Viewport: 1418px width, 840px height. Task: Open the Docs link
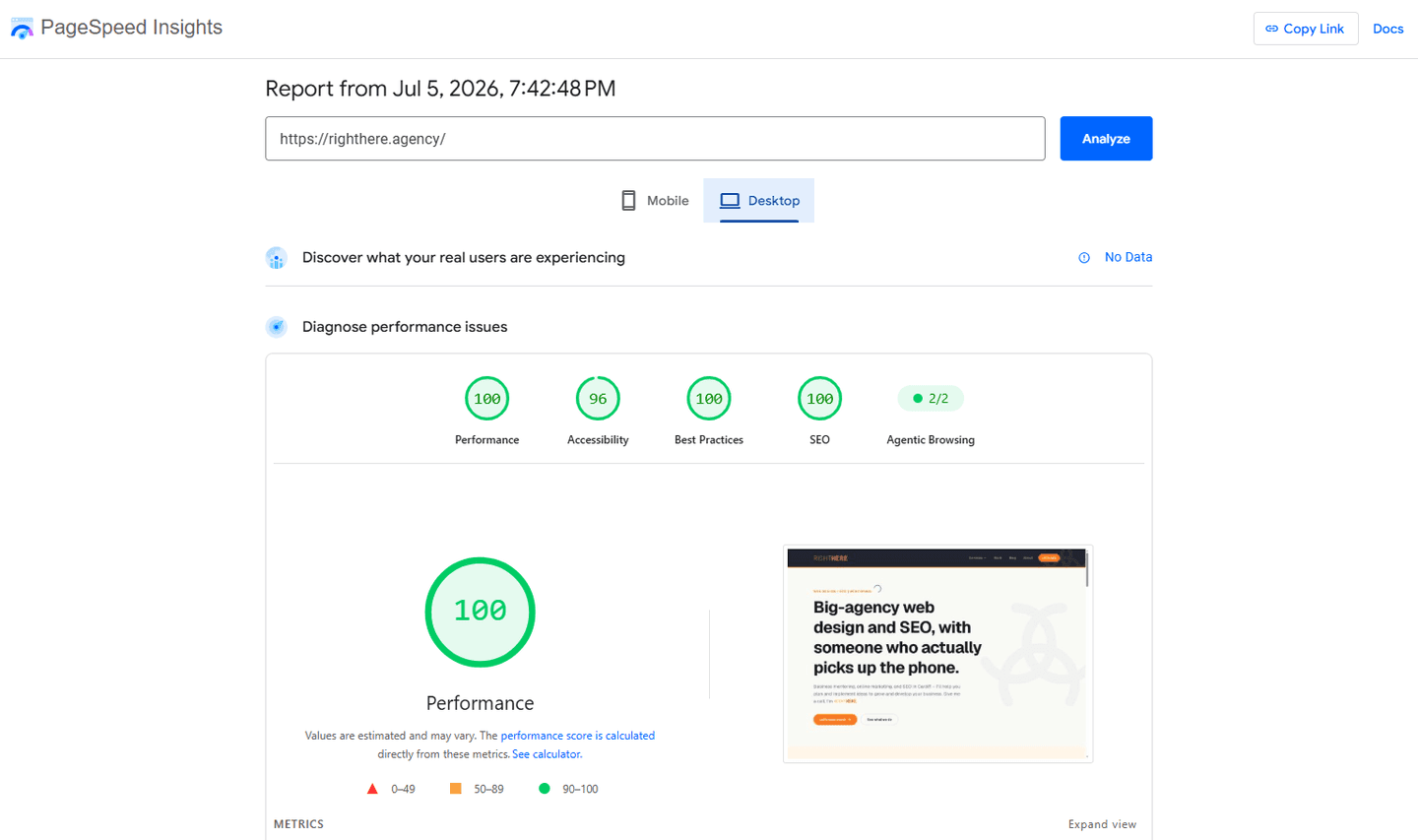coord(1387,29)
